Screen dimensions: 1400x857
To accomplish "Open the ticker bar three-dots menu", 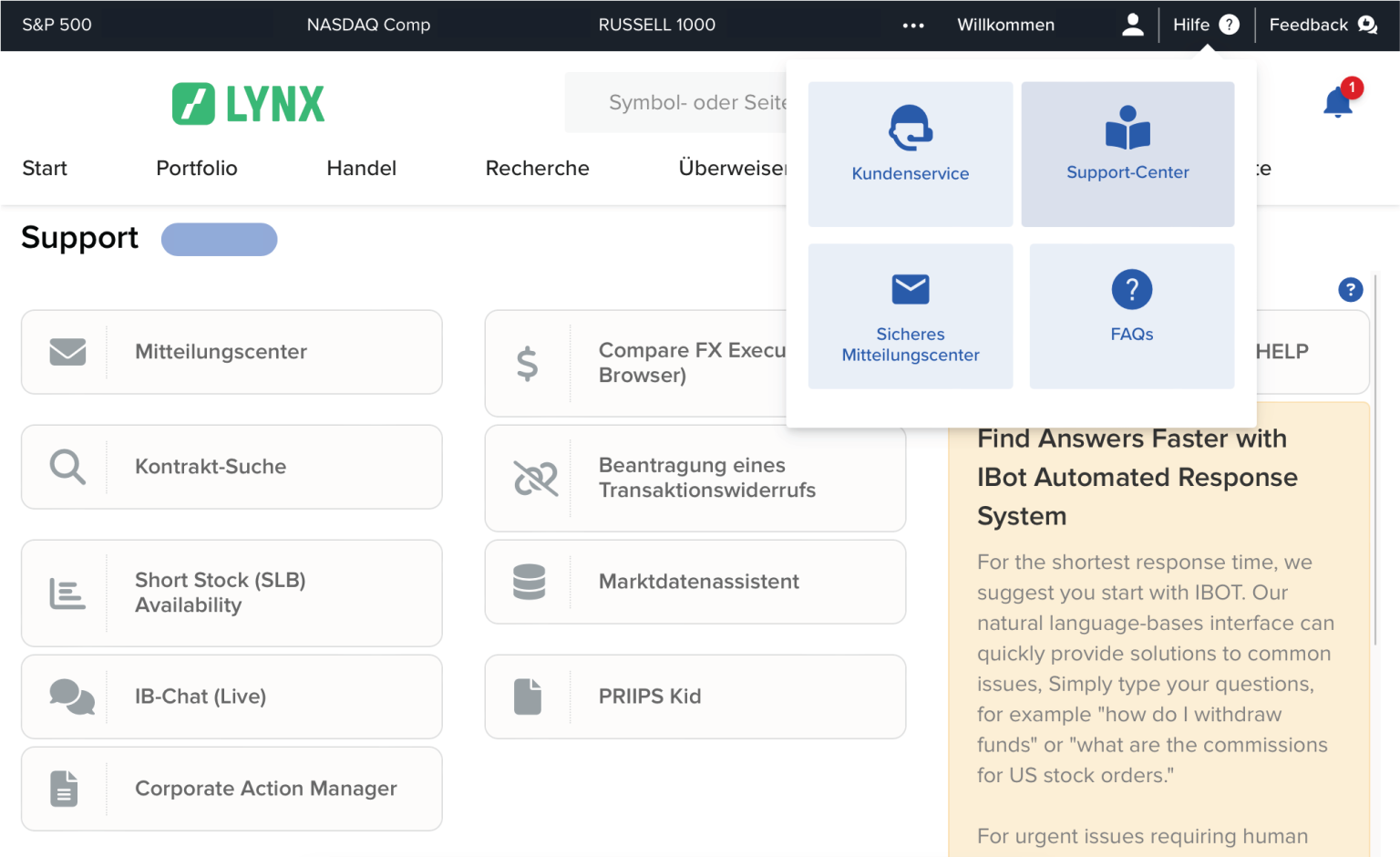I will pos(913,26).
